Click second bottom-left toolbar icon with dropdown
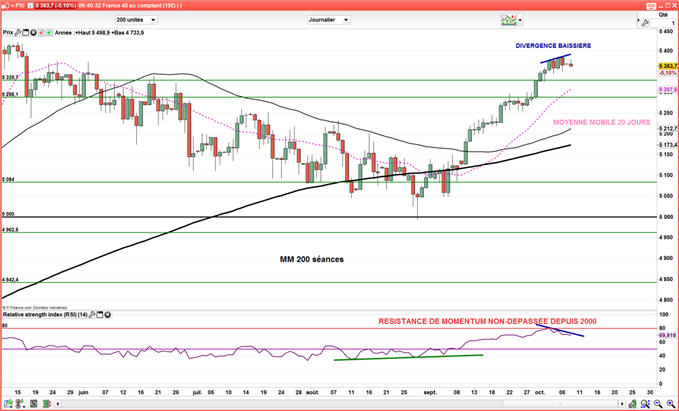 pos(21,404)
